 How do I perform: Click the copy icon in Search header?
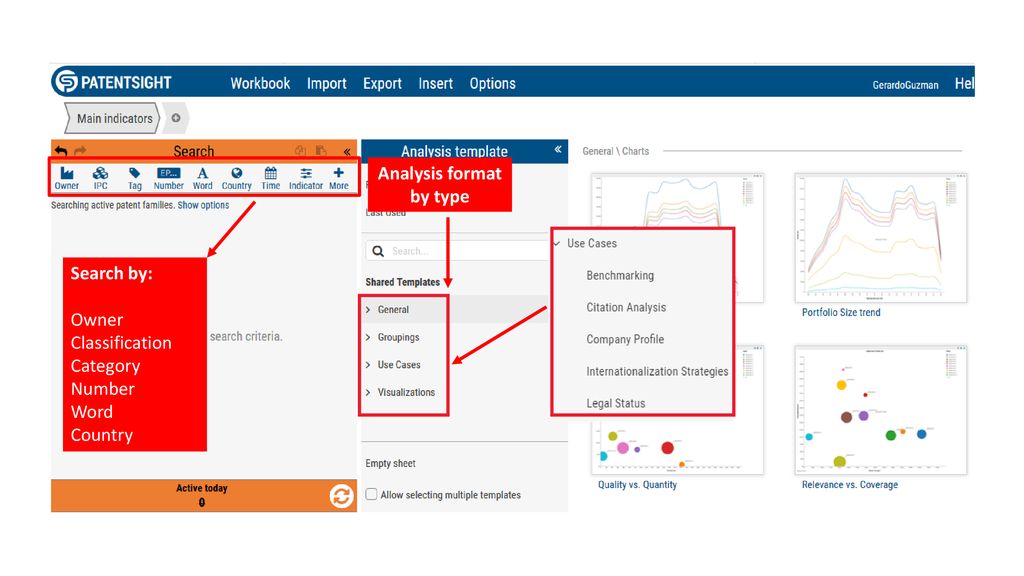(300, 151)
